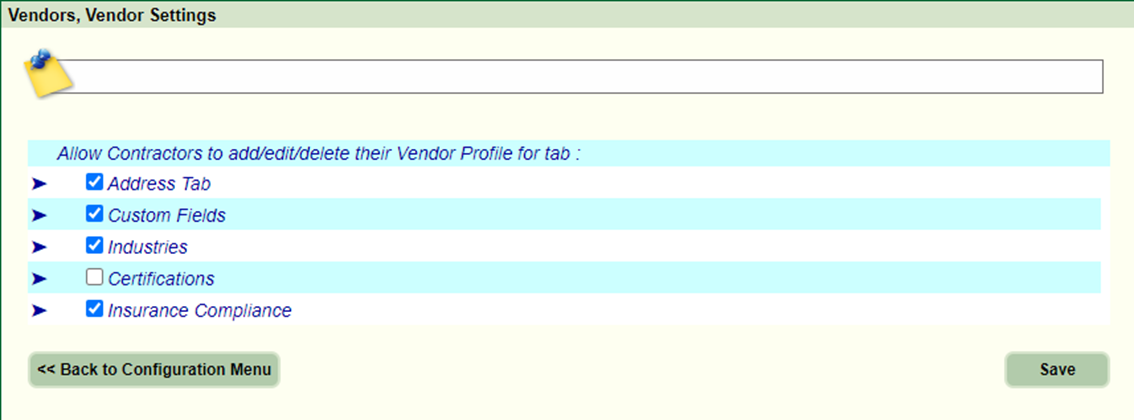
Task: Click the arrow icon beside Industries
Action: pyautogui.click(x=39, y=247)
